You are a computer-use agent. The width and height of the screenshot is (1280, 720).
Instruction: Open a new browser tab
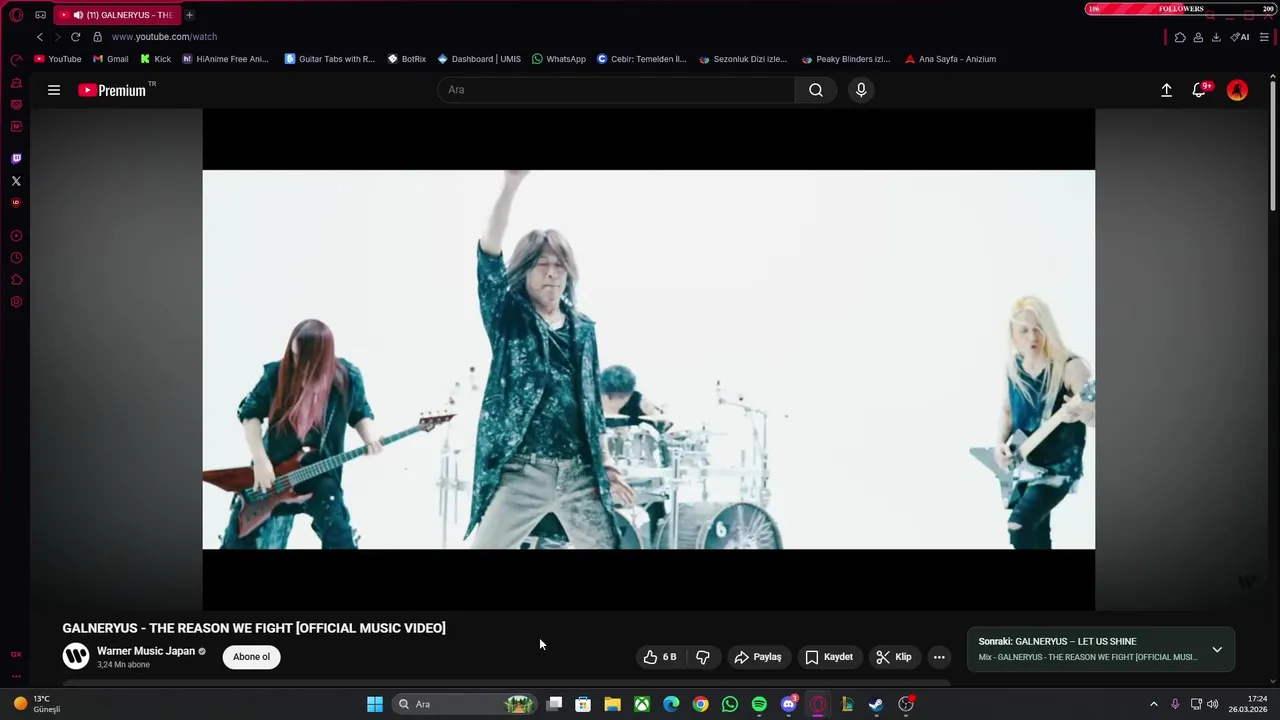(x=189, y=15)
